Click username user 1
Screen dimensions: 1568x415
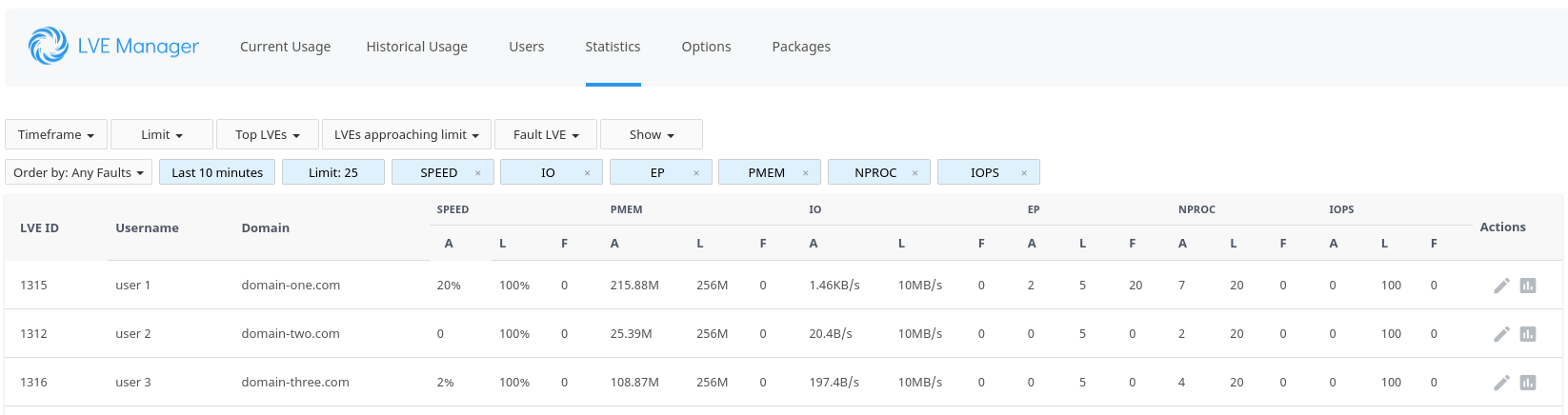tap(132, 286)
